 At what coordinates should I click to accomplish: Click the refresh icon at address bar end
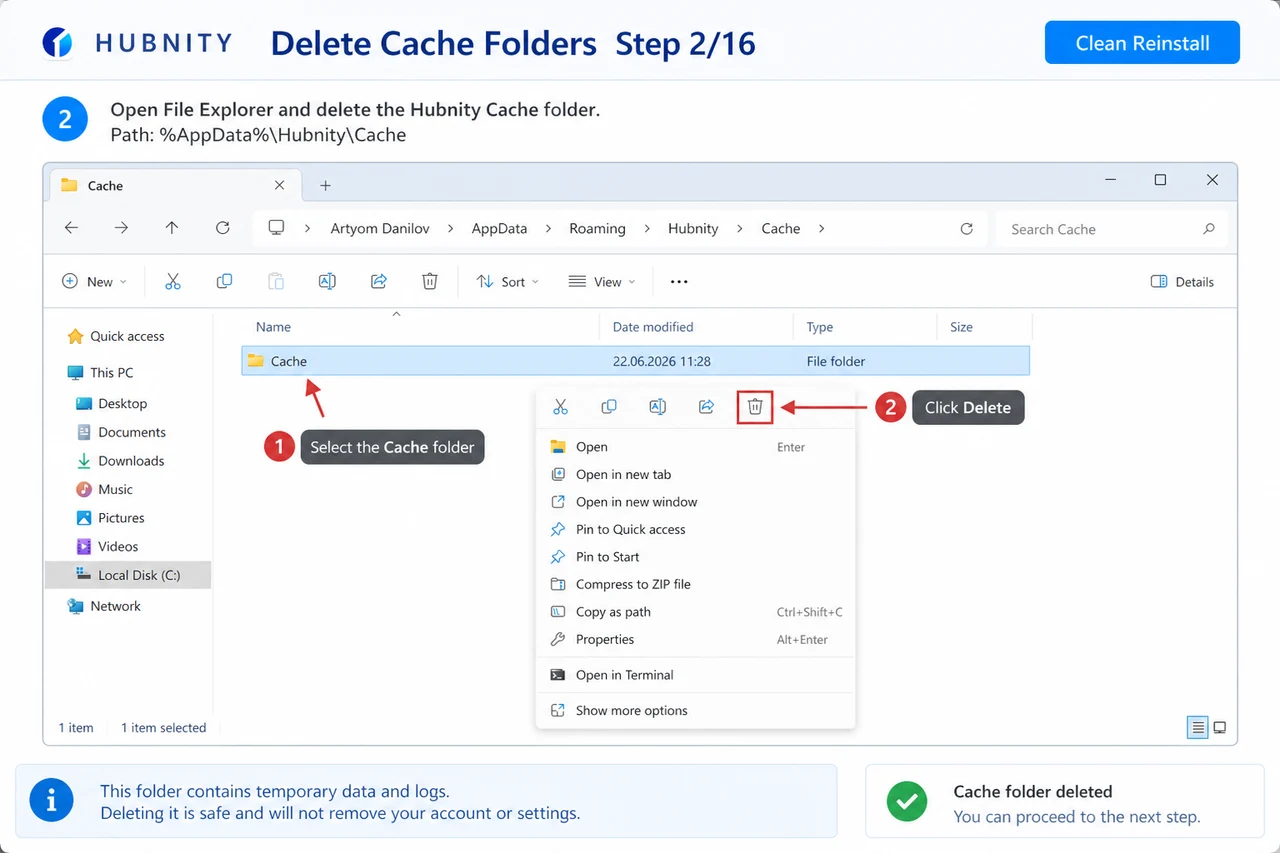966,229
